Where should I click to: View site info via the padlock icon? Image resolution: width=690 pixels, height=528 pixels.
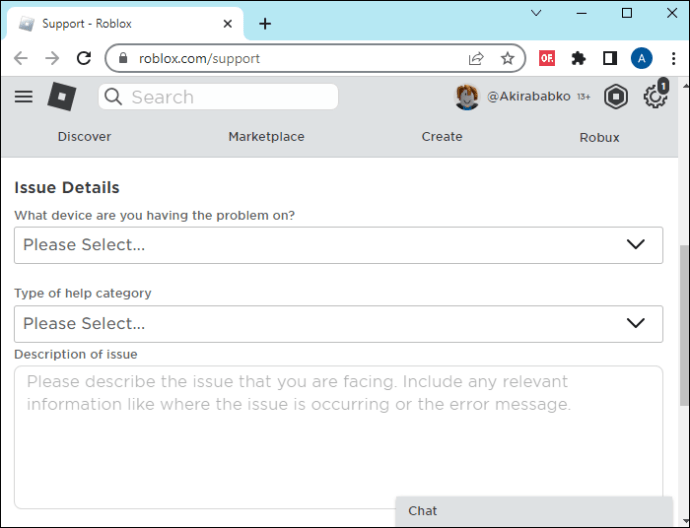pyautogui.click(x=123, y=58)
